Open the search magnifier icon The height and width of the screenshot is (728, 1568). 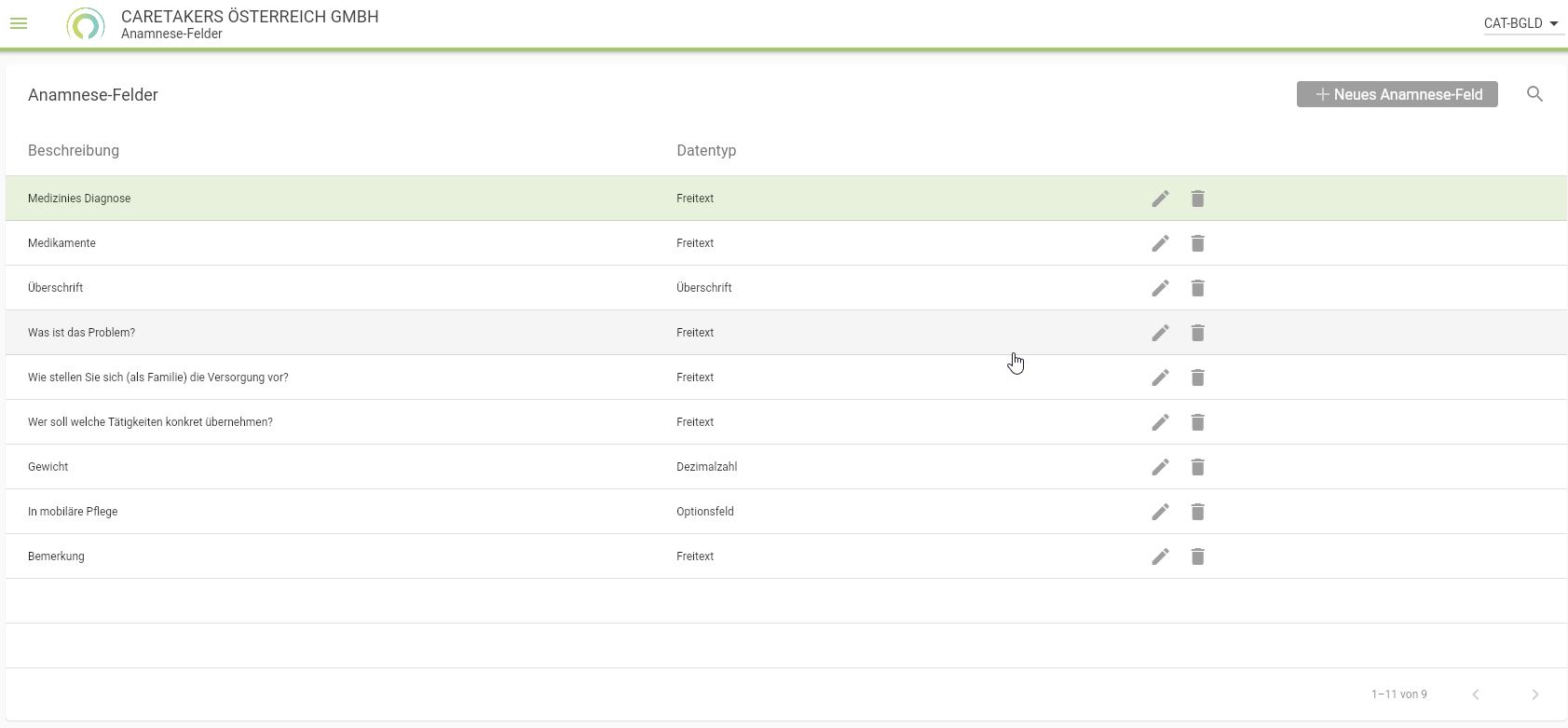click(x=1534, y=94)
